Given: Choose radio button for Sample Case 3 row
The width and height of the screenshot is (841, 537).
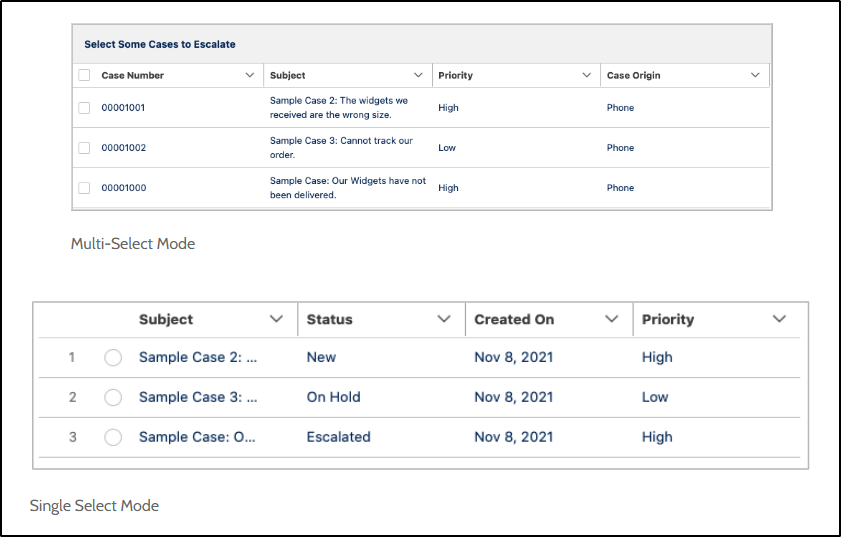Looking at the screenshot, I should click(113, 398).
